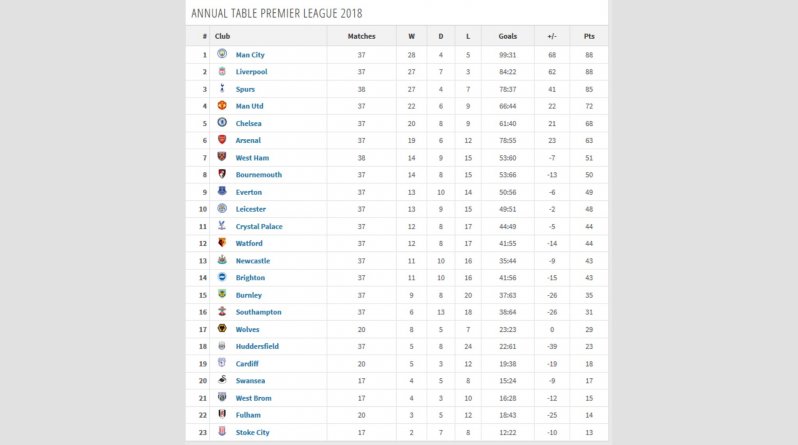Click the Man Utd red crest icon

click(222, 105)
